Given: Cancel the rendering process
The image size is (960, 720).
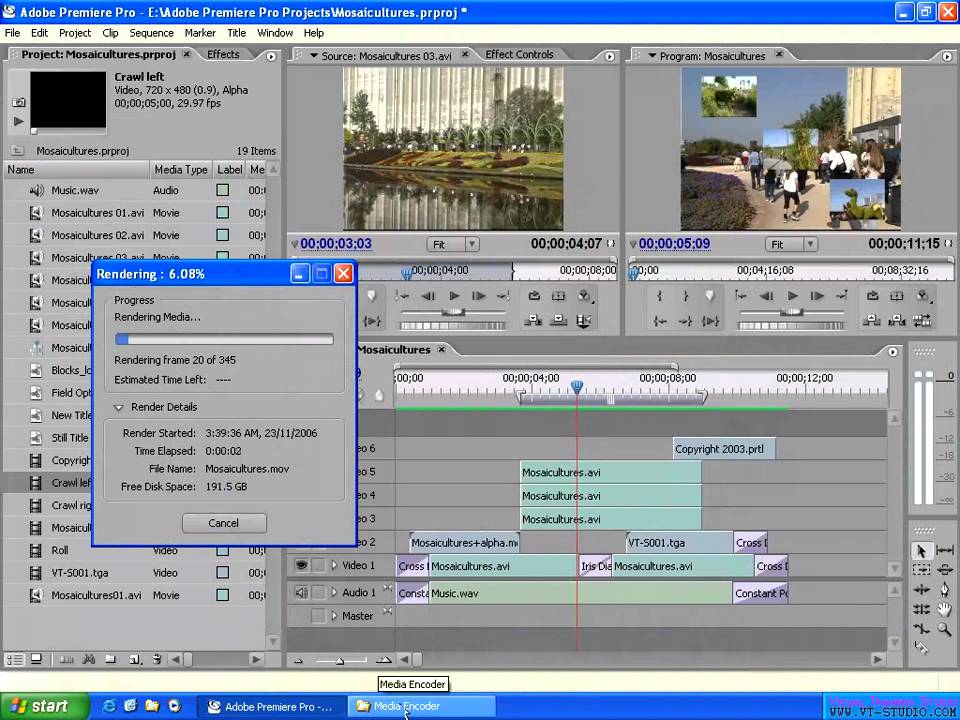Looking at the screenshot, I should [x=224, y=523].
